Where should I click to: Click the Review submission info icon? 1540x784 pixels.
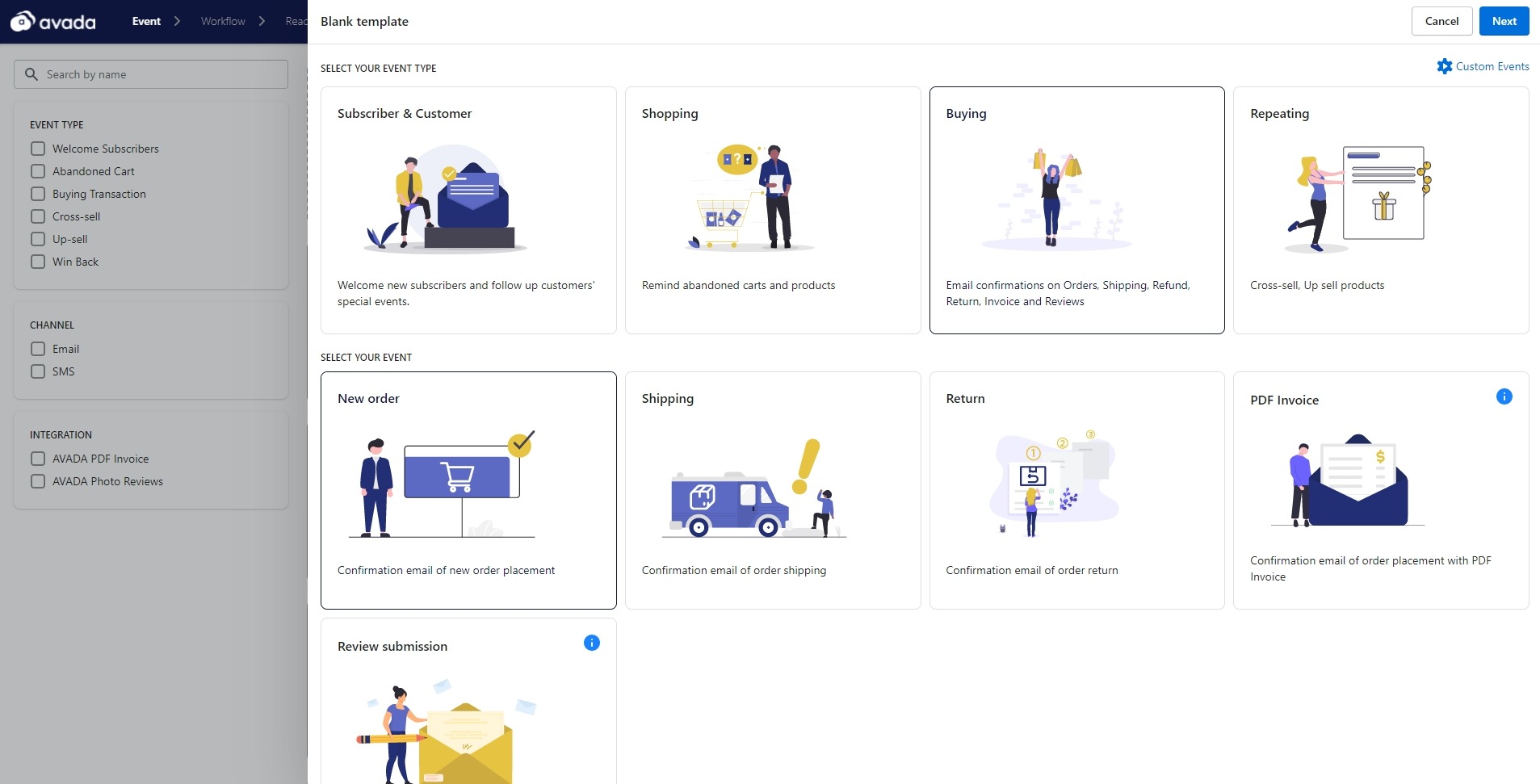point(591,643)
